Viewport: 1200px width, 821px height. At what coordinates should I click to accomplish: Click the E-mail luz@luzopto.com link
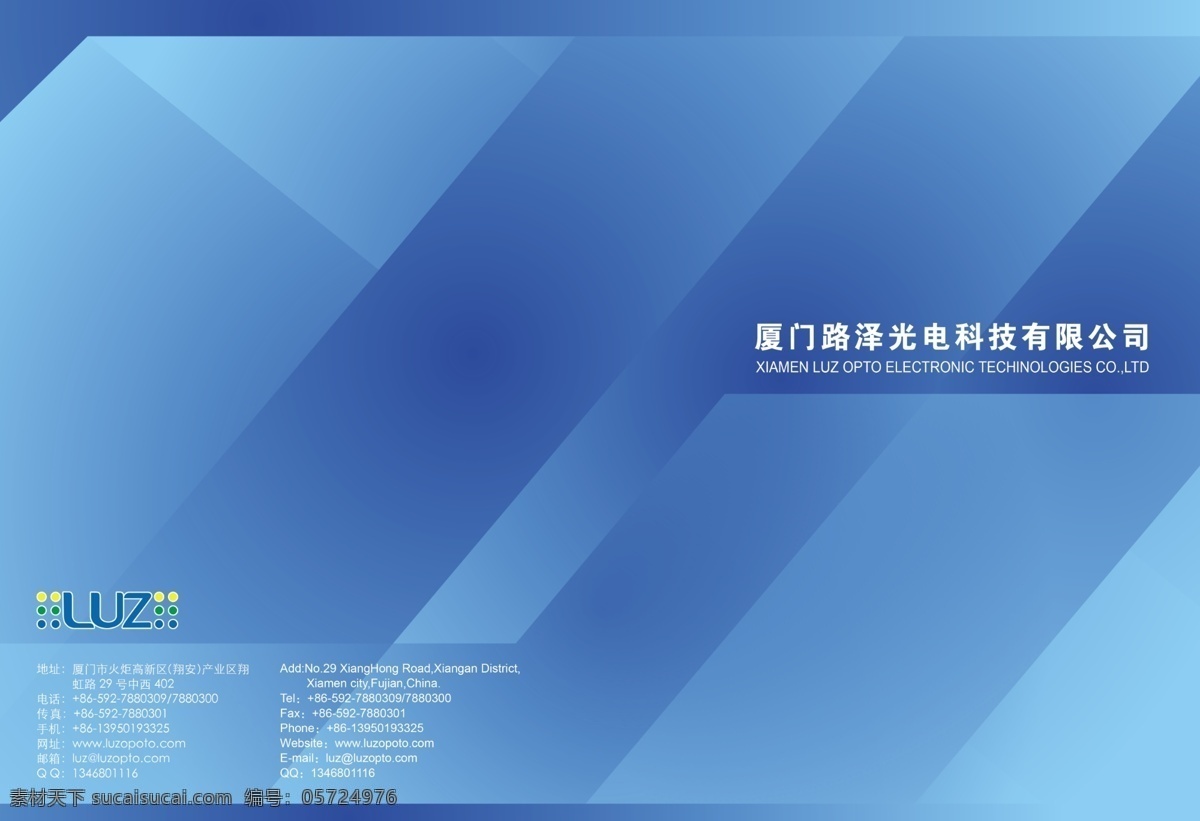[349, 758]
